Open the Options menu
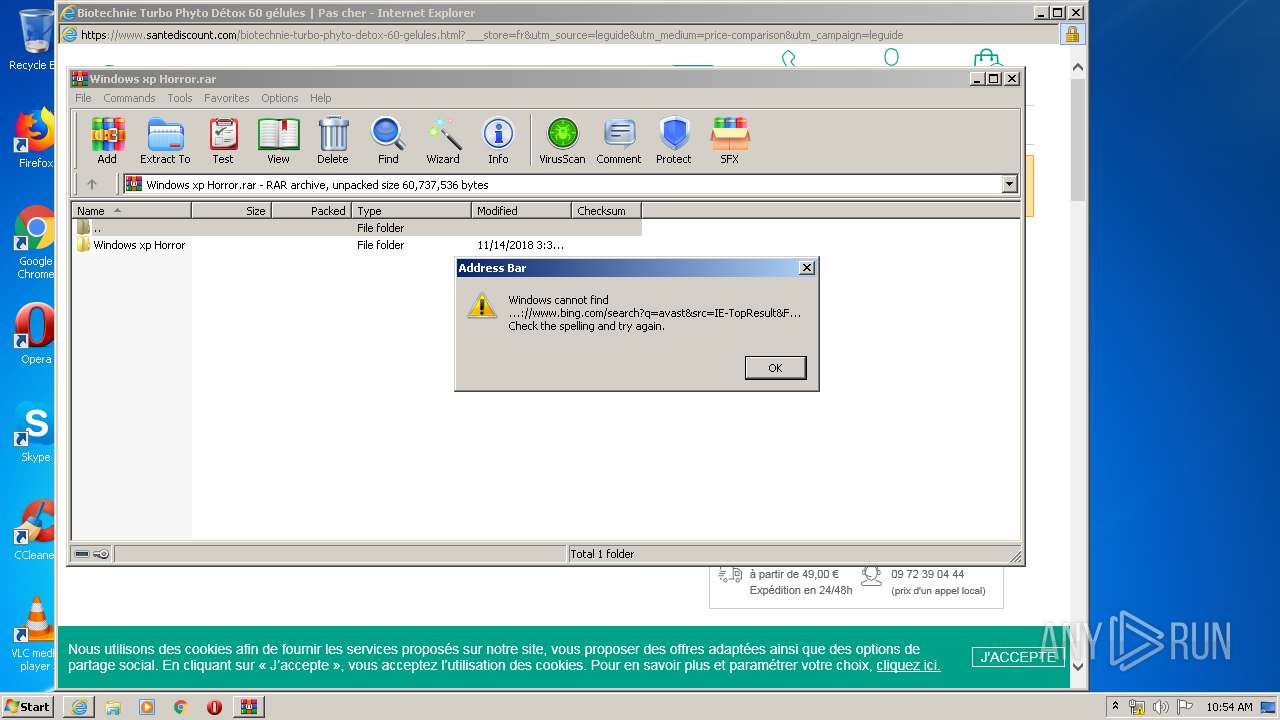Screen dimensions: 1280x720 point(280,98)
